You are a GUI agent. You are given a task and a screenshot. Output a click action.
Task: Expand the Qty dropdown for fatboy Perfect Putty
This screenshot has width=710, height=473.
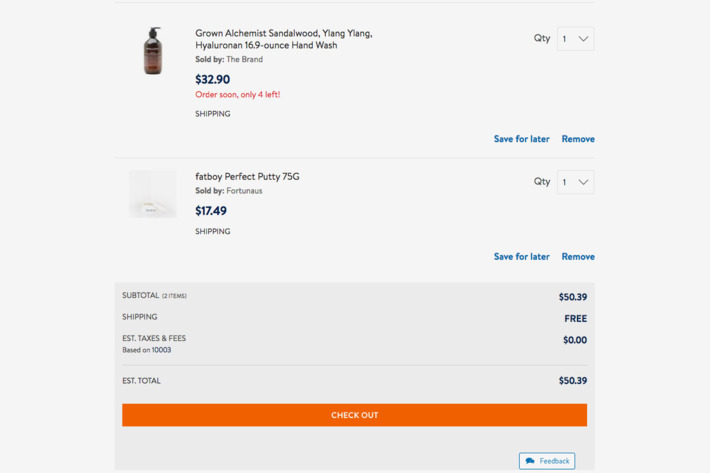click(576, 182)
